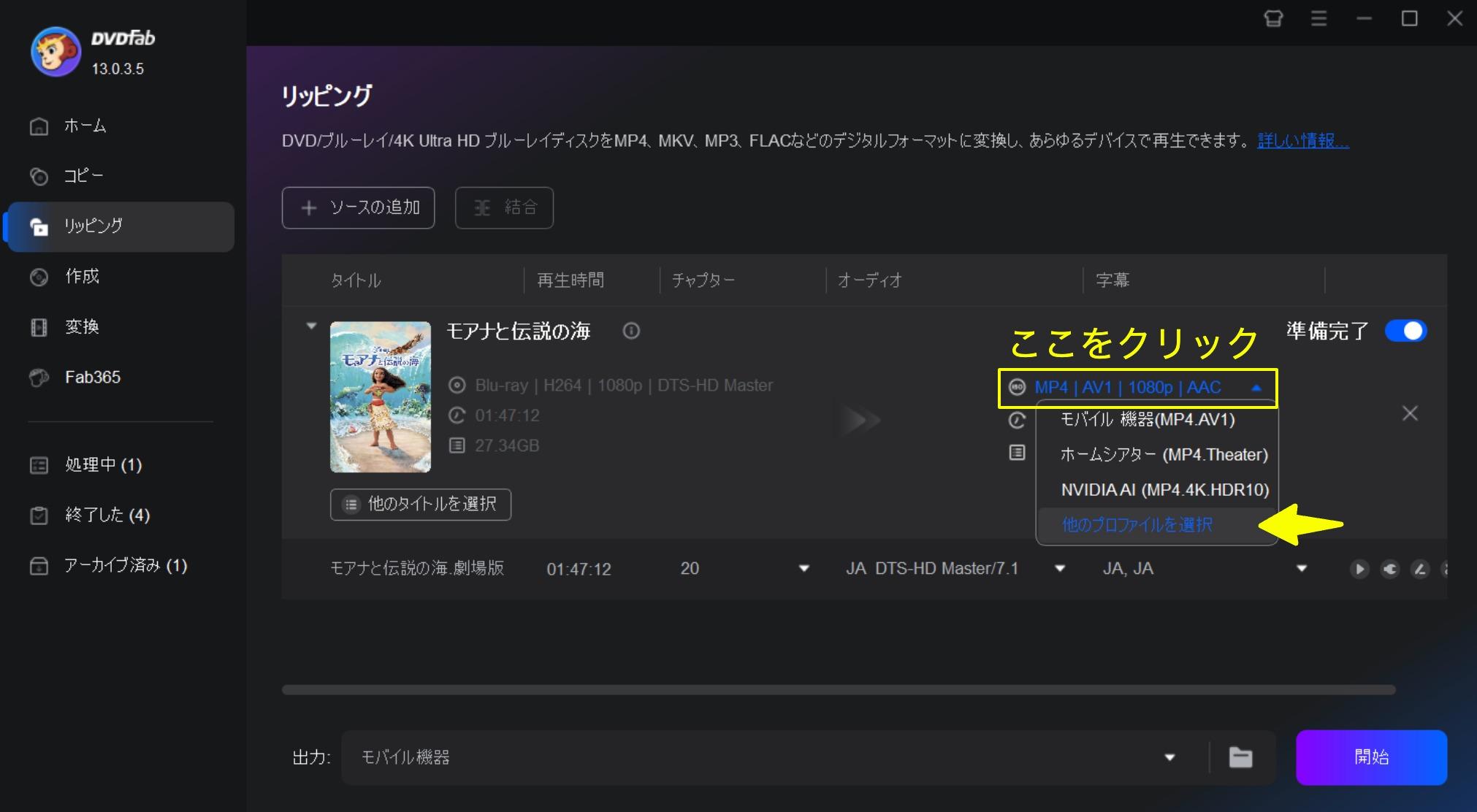This screenshot has width=1477, height=812.
Task: Click the source info Blu-ray | H264 | 1080p text
Action: [624, 386]
